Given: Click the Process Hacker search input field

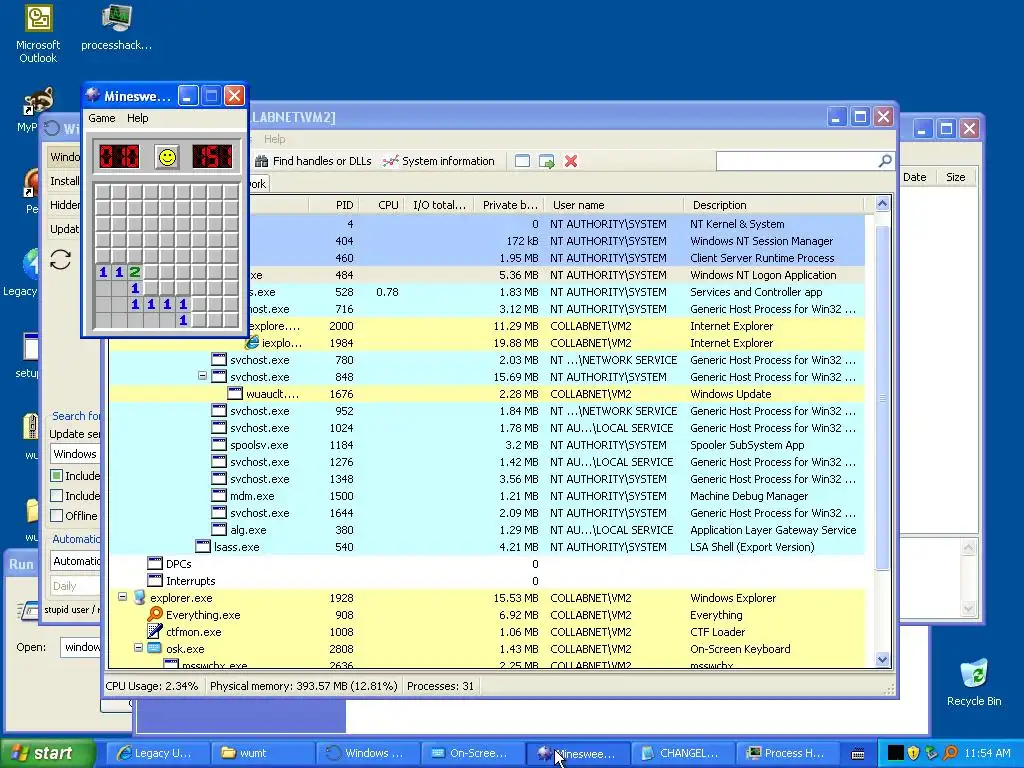Looking at the screenshot, I should 797,161.
